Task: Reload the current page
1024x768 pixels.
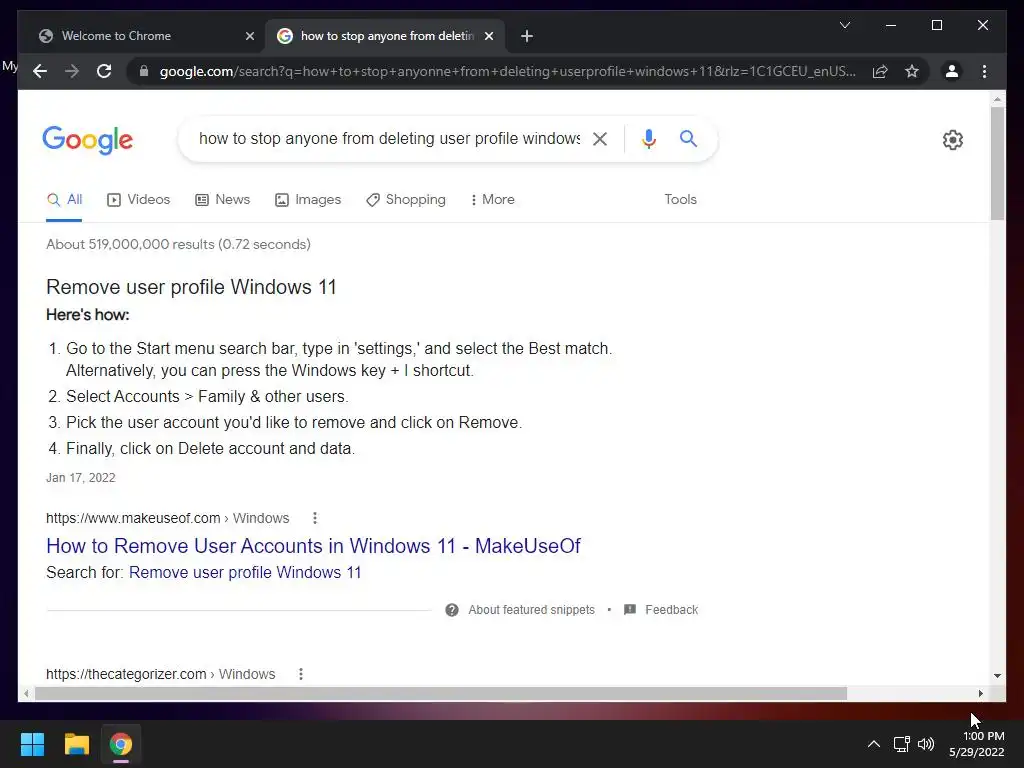Action: (104, 71)
